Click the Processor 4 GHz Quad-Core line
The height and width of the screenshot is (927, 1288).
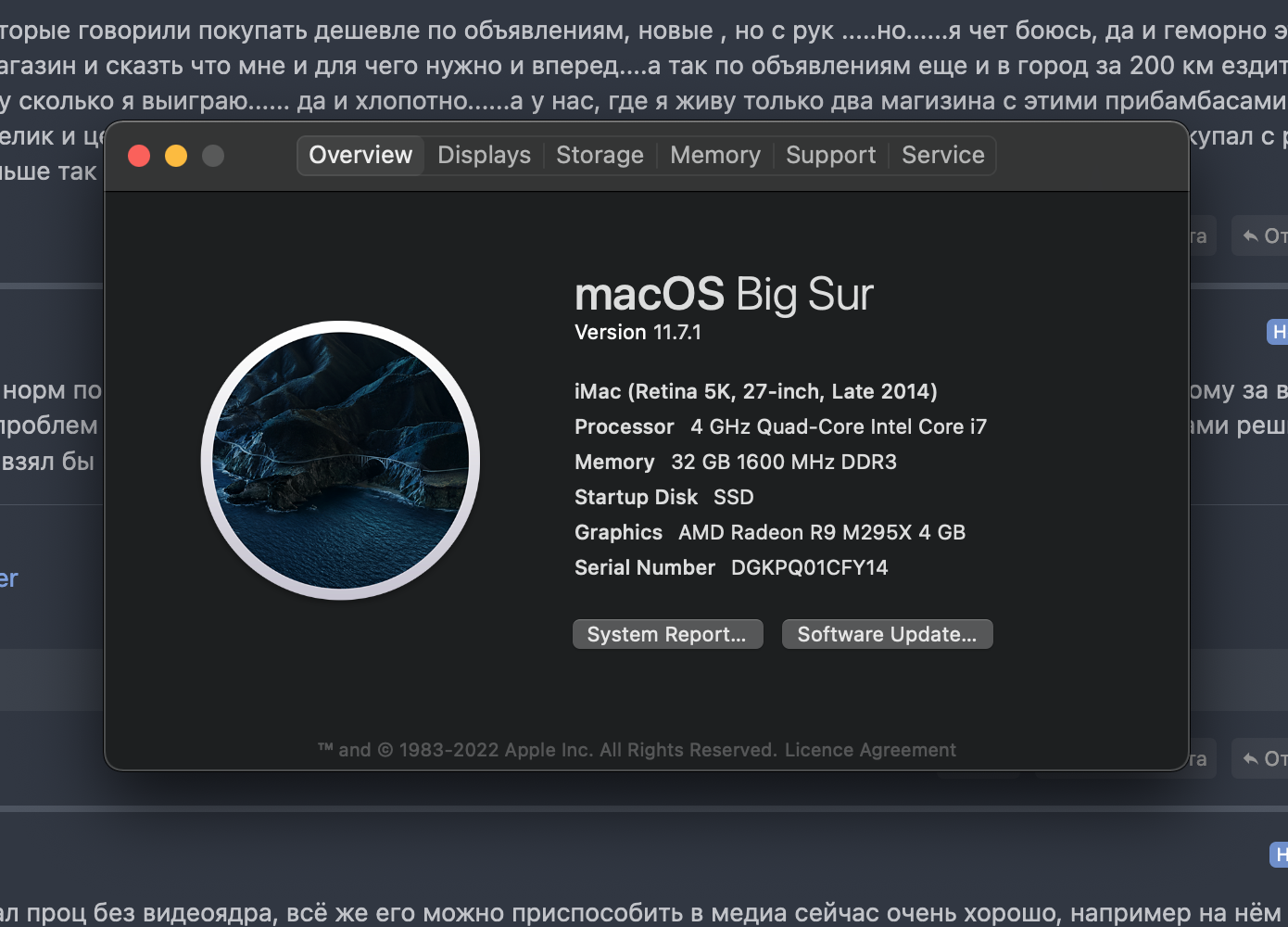[x=780, y=426]
